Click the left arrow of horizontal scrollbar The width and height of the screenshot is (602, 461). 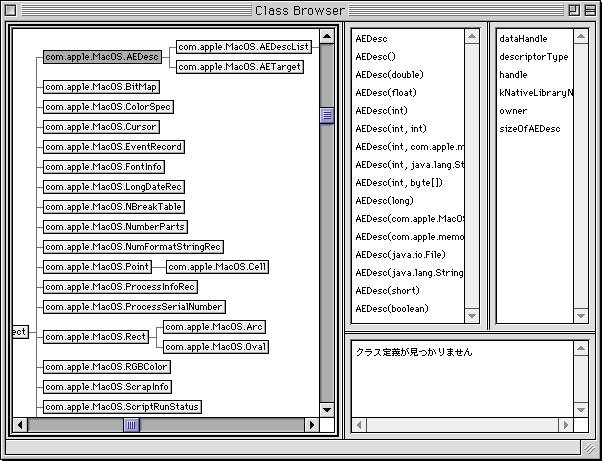coord(18,425)
